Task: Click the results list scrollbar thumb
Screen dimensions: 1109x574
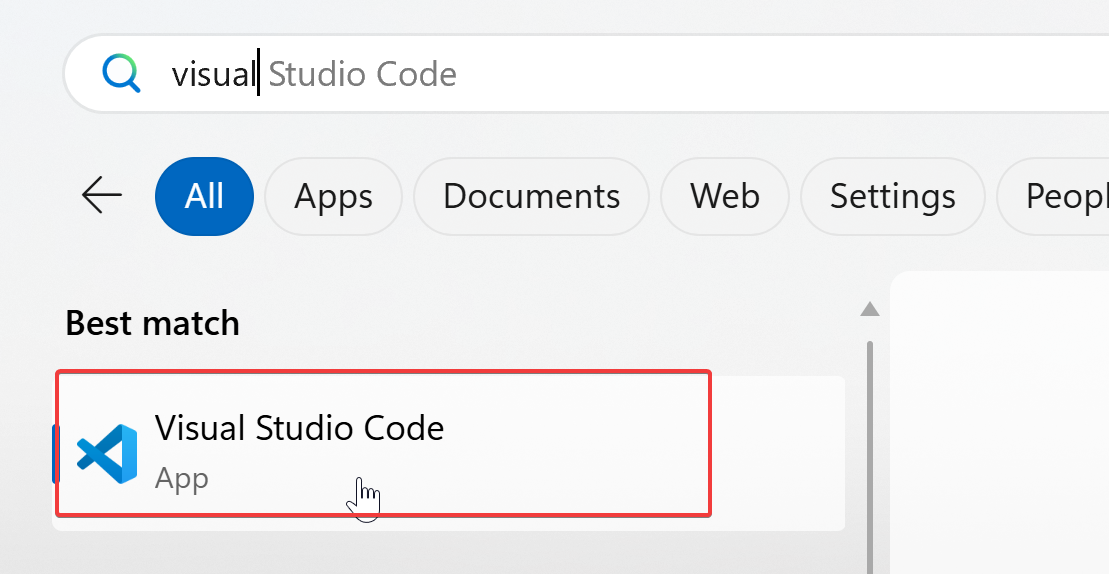Action: (870, 450)
